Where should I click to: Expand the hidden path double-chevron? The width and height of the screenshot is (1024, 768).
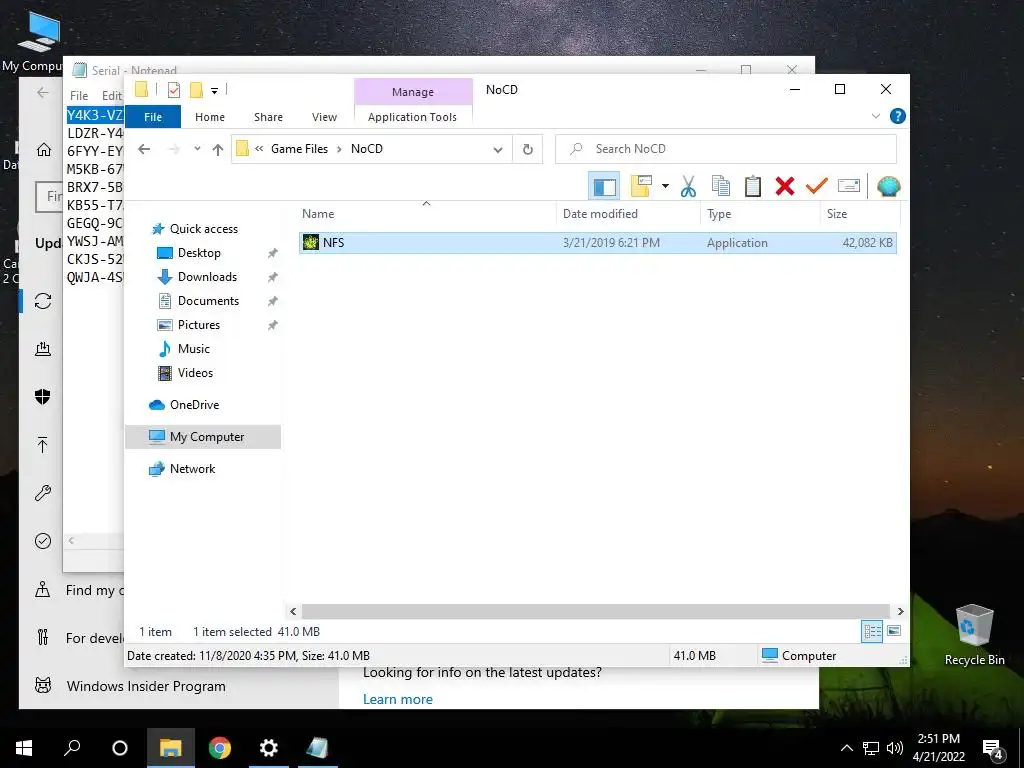[259, 149]
